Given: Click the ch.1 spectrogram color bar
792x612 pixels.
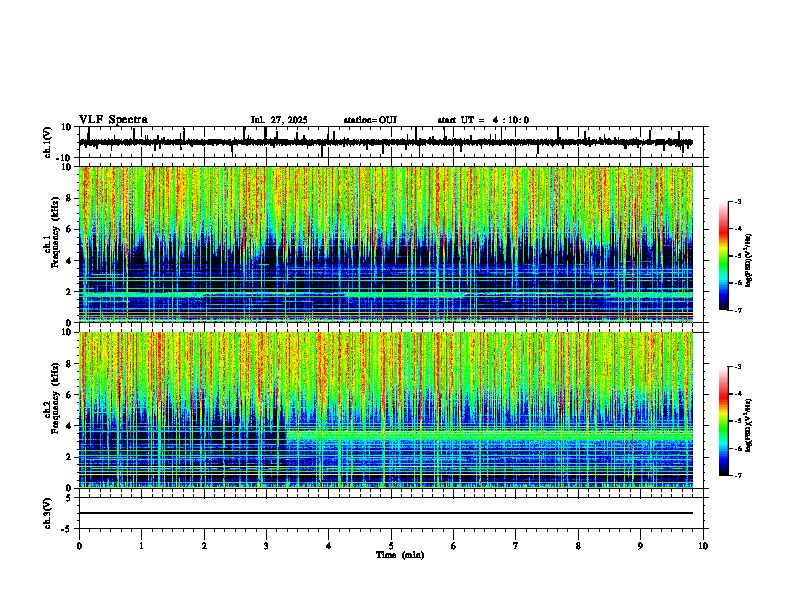Looking at the screenshot, I should point(723,256).
